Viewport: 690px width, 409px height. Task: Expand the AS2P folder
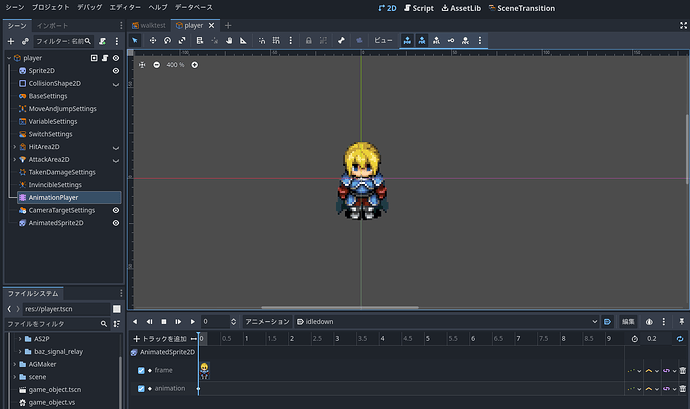pyautogui.click(x=20, y=339)
